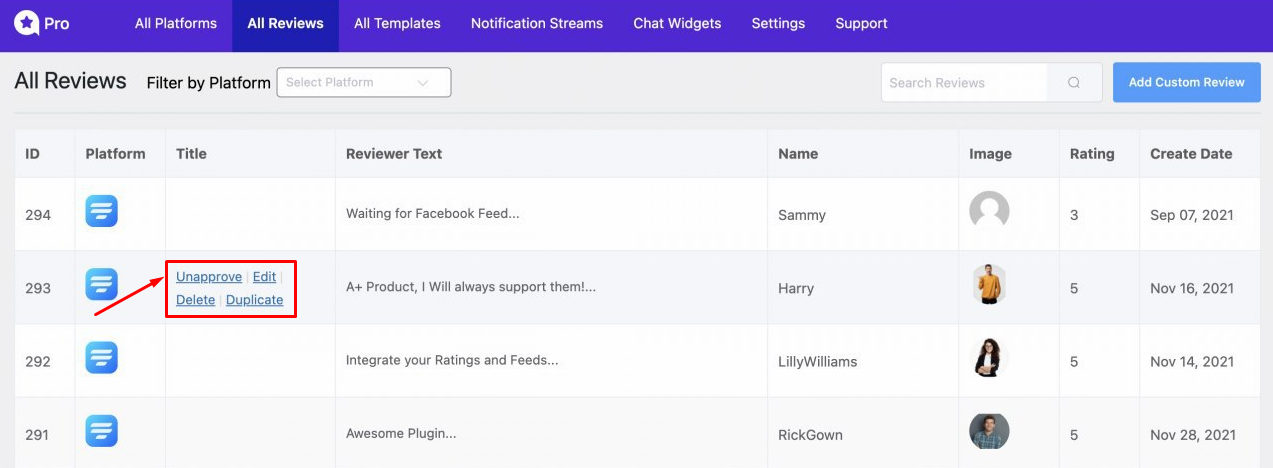The image size is (1273, 468).
Task: Click Edit link for Harry's review
Action: coord(264,277)
